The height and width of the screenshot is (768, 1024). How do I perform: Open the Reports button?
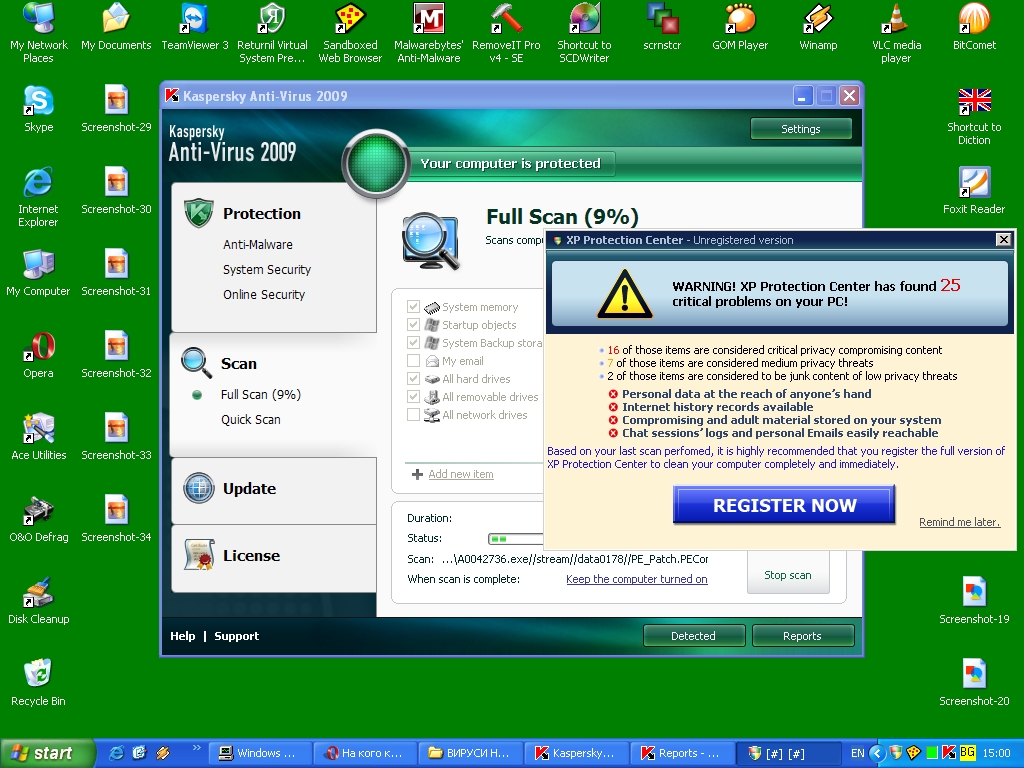[803, 635]
